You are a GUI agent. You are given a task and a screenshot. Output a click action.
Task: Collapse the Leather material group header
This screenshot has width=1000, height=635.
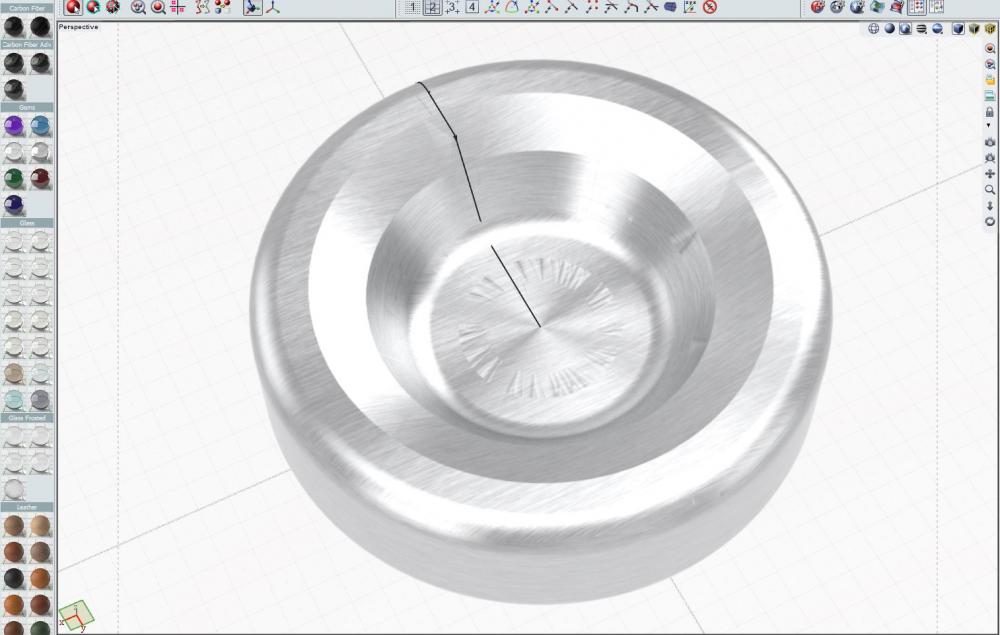tap(27, 507)
